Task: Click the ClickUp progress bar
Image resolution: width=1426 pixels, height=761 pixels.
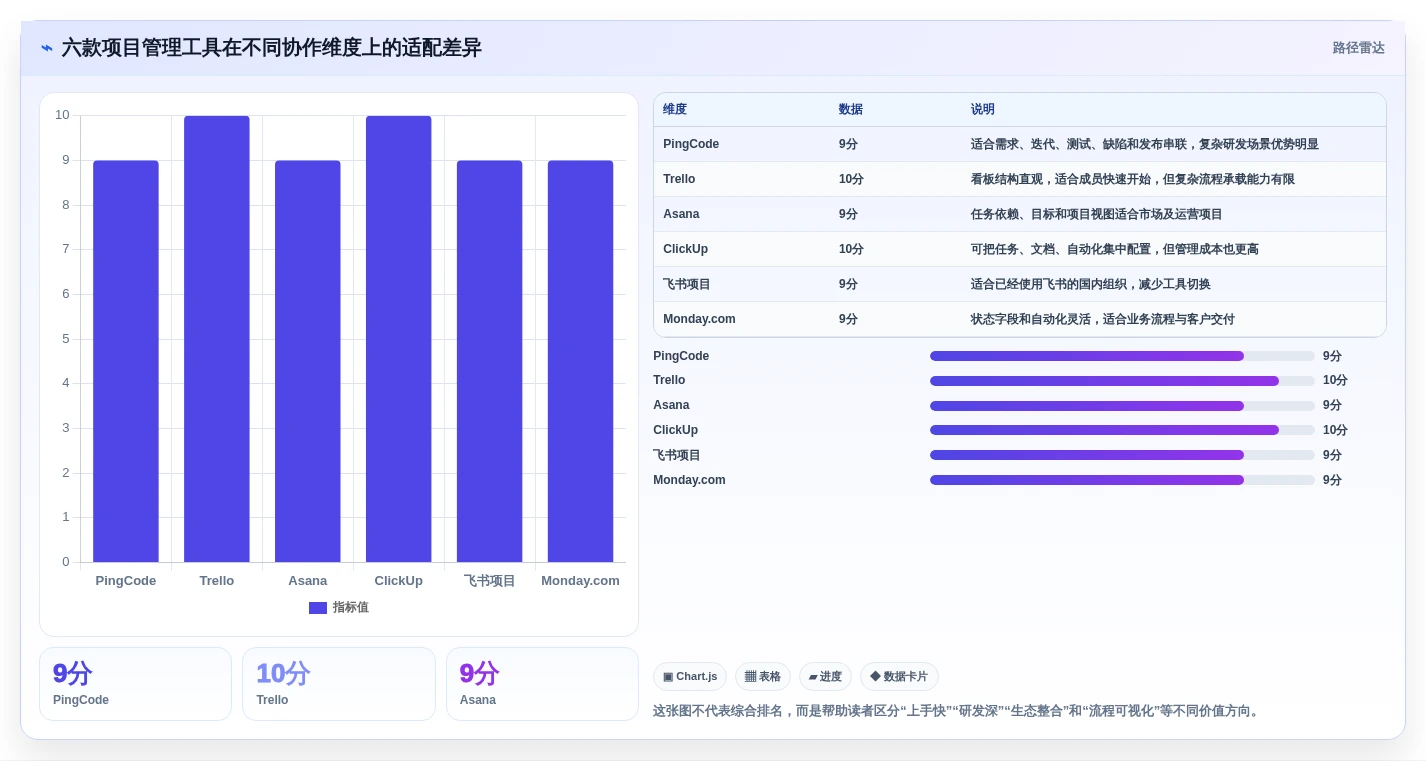Action: point(1122,430)
